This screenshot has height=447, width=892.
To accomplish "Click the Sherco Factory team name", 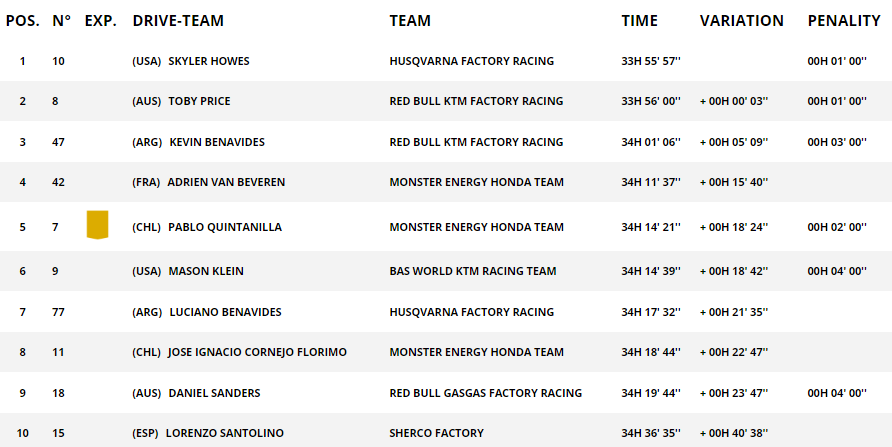I will (436, 433).
